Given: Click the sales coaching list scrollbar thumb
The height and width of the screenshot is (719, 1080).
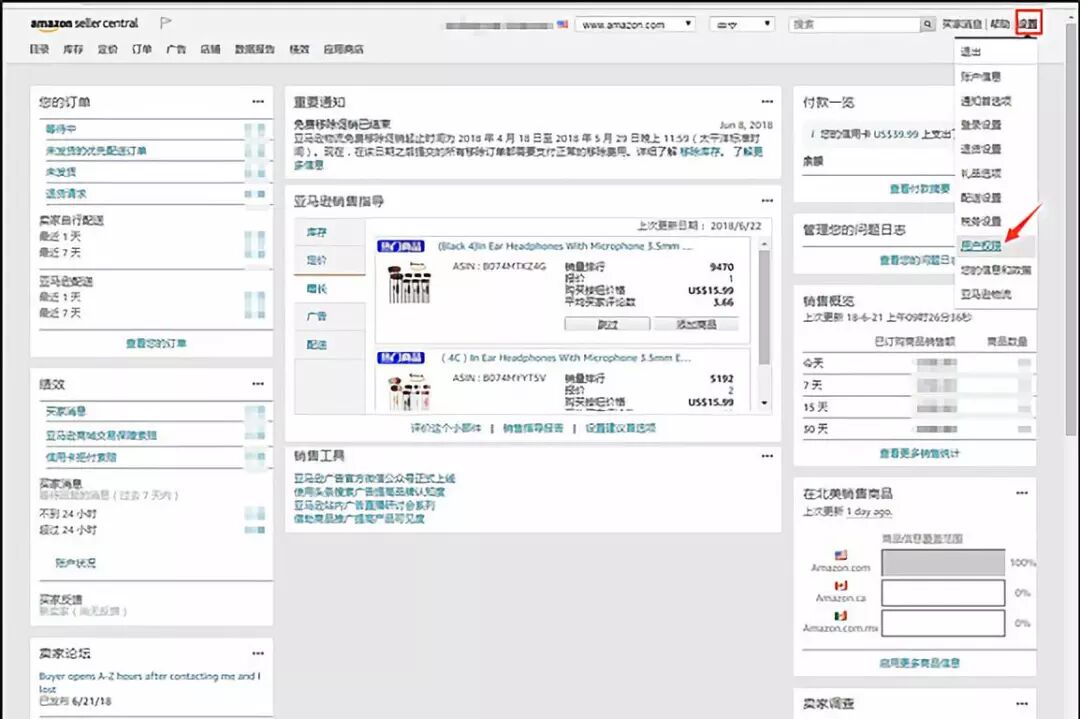Looking at the screenshot, I should point(764,307).
